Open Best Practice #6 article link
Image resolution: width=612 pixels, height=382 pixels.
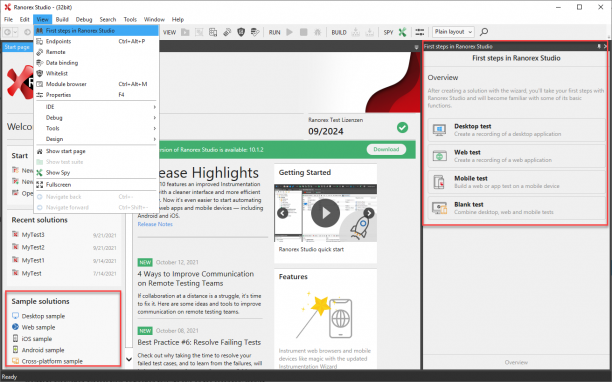(199, 343)
